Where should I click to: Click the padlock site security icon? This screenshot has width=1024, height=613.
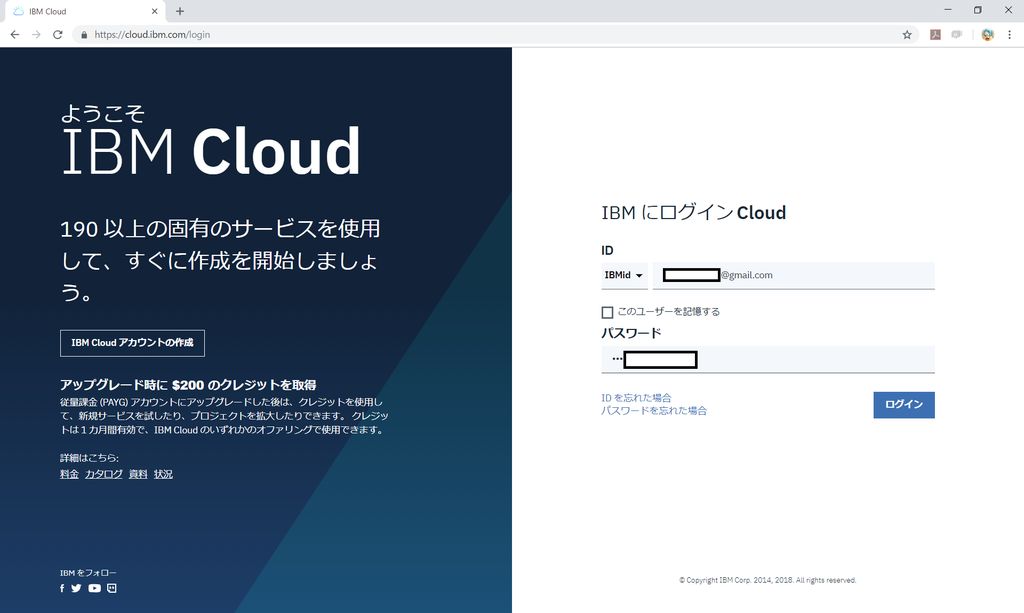click(84, 35)
